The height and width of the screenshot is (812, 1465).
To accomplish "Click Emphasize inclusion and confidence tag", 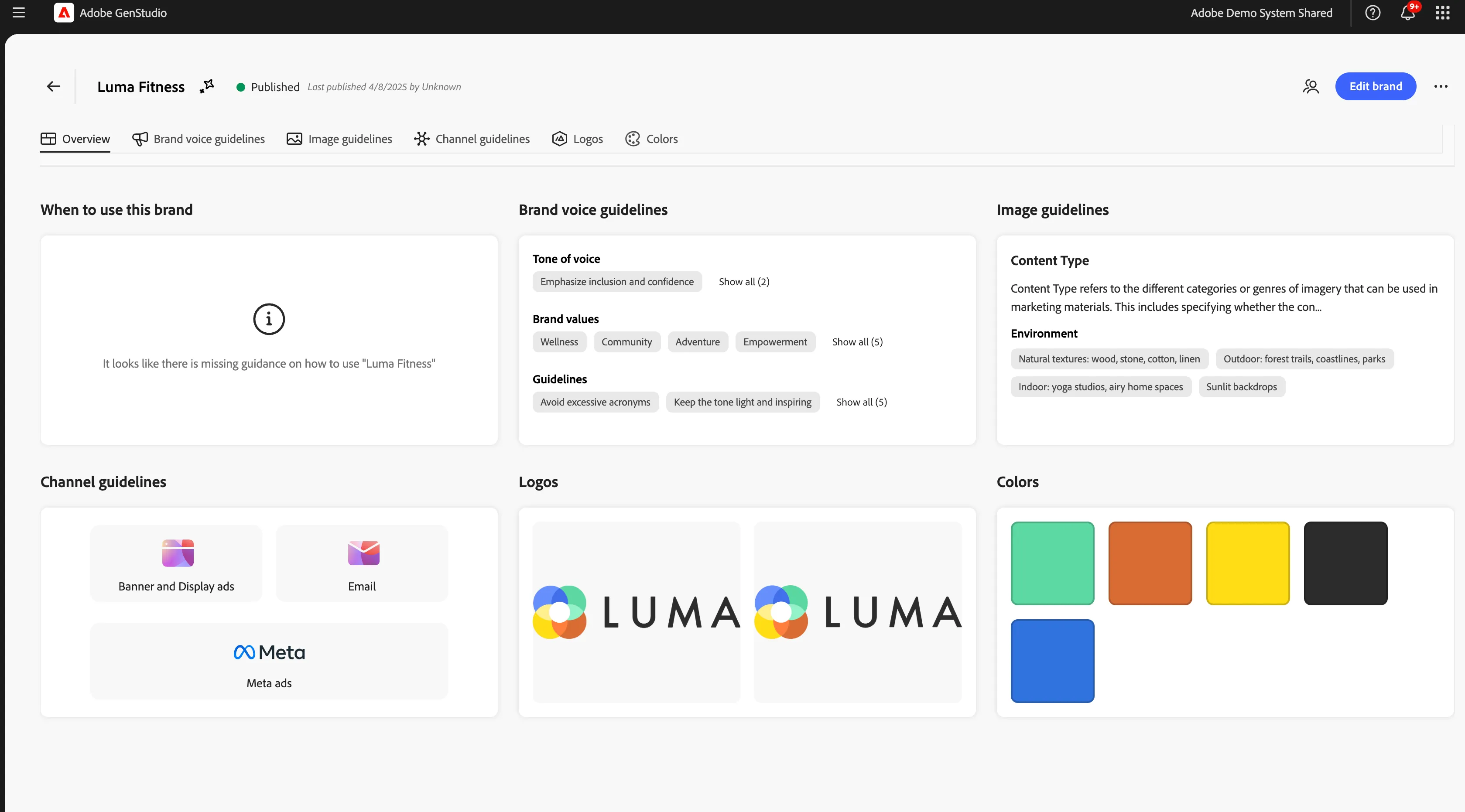I will (617, 281).
